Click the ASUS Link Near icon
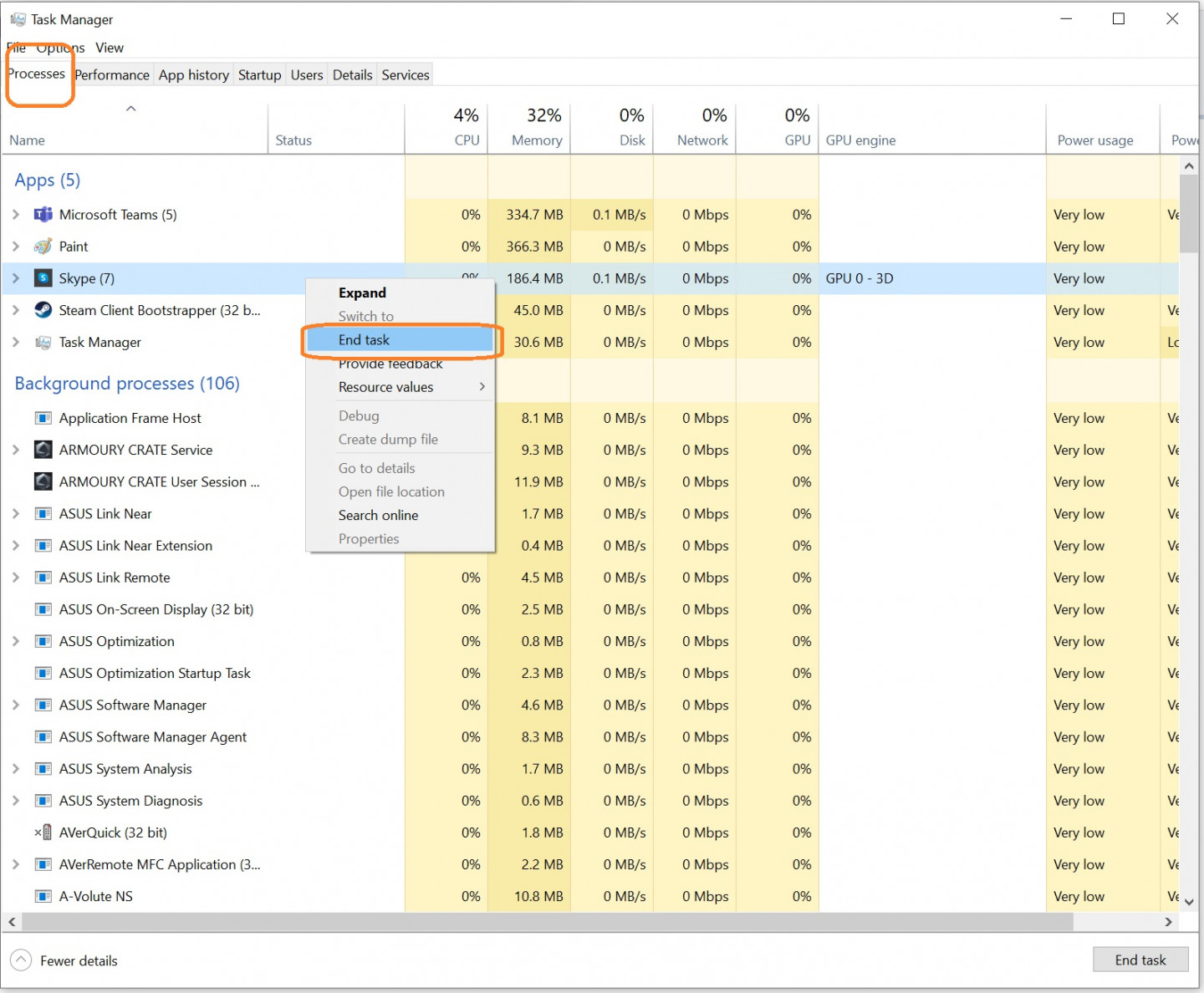The image size is (1204, 993). [x=43, y=514]
